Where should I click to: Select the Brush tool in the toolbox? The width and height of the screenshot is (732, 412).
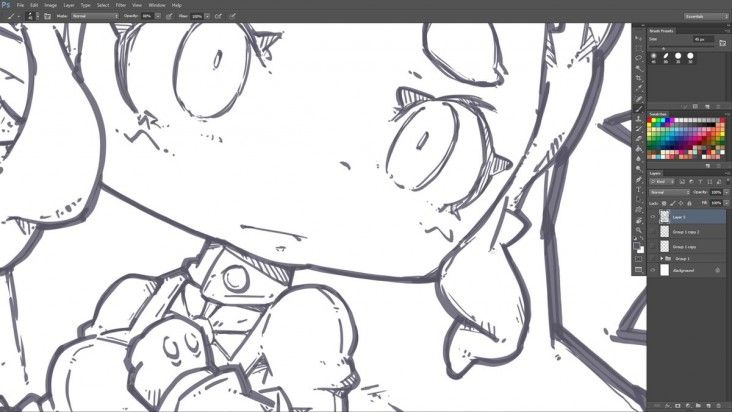coord(638,108)
